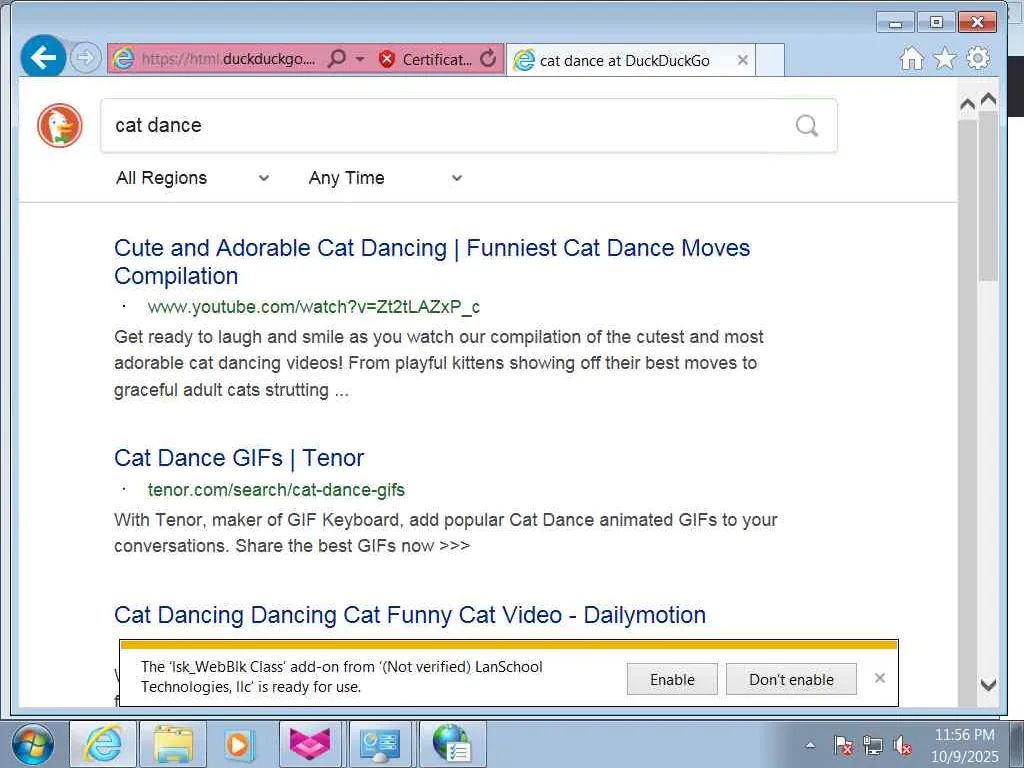The height and width of the screenshot is (768, 1024).
Task: Open the globe checklist taskbar app
Action: (x=453, y=744)
